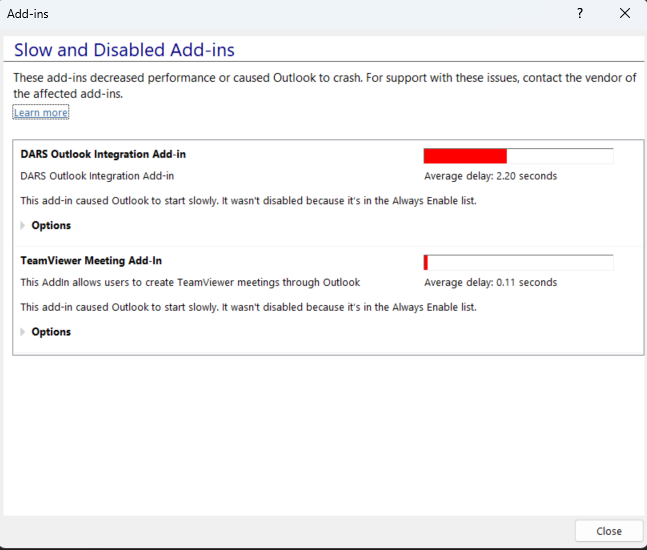Click the DARS 'caused Outlook to start slowly' message

click(x=248, y=201)
